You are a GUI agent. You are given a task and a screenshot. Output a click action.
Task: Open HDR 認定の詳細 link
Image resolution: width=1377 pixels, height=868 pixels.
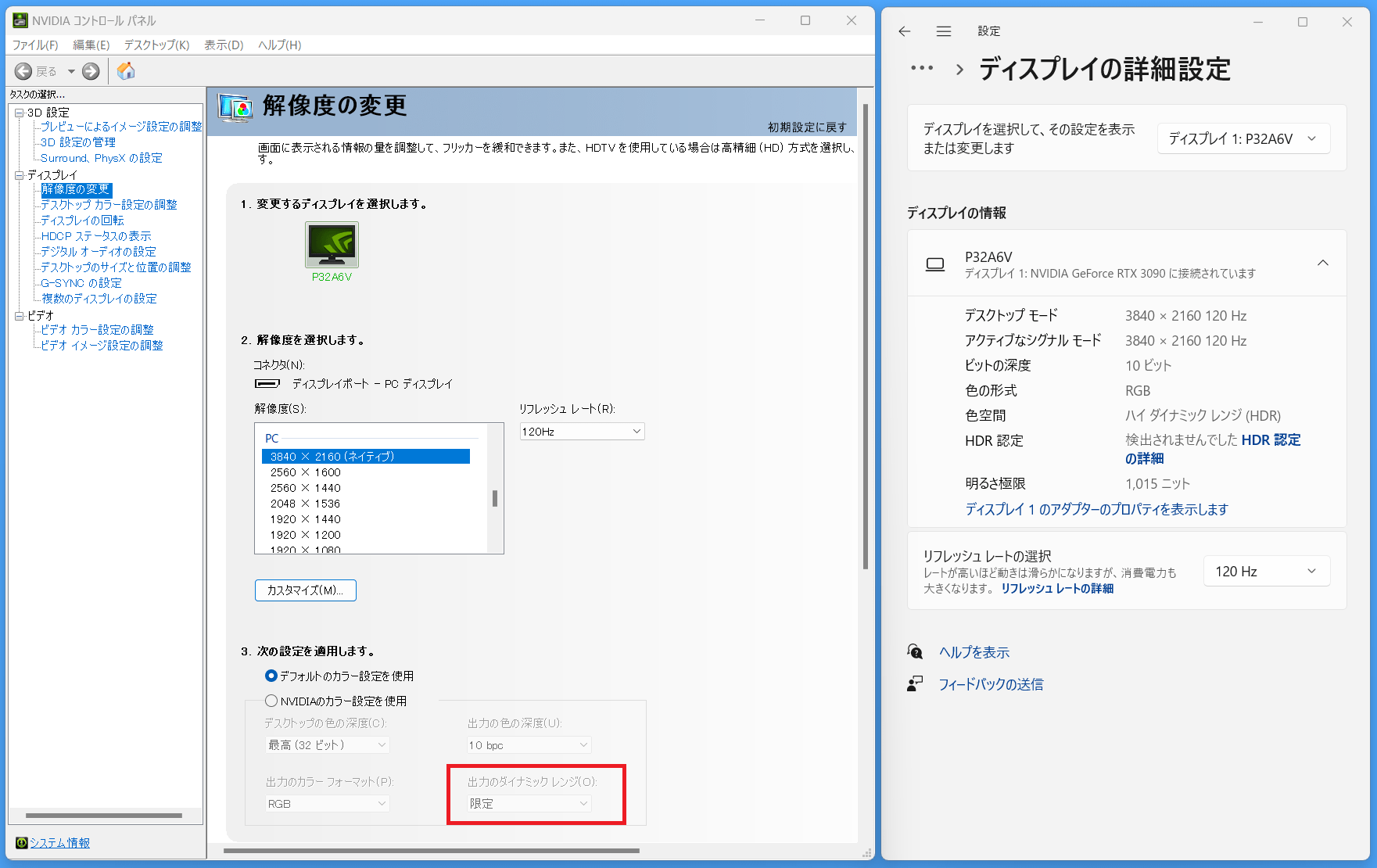(x=1213, y=449)
